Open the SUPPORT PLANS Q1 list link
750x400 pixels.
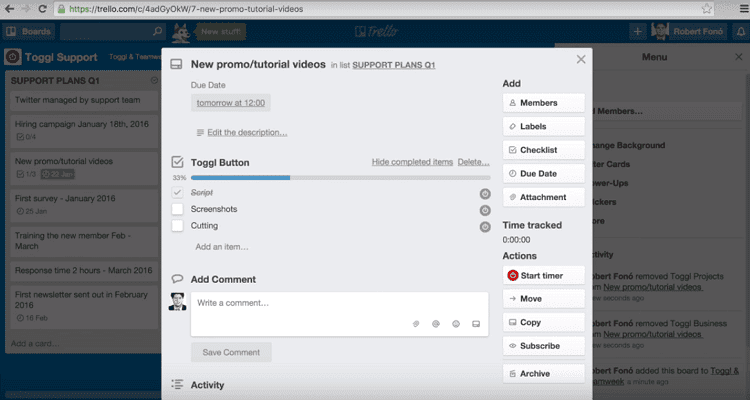click(x=394, y=65)
